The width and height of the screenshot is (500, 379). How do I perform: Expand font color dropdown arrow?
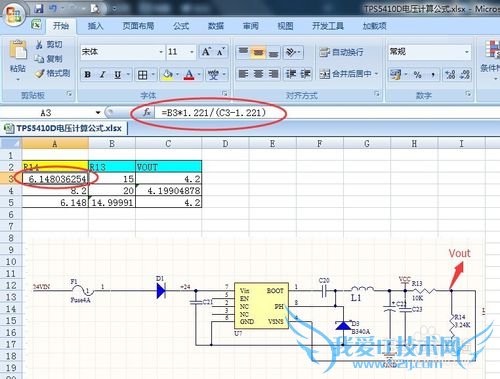[199, 74]
